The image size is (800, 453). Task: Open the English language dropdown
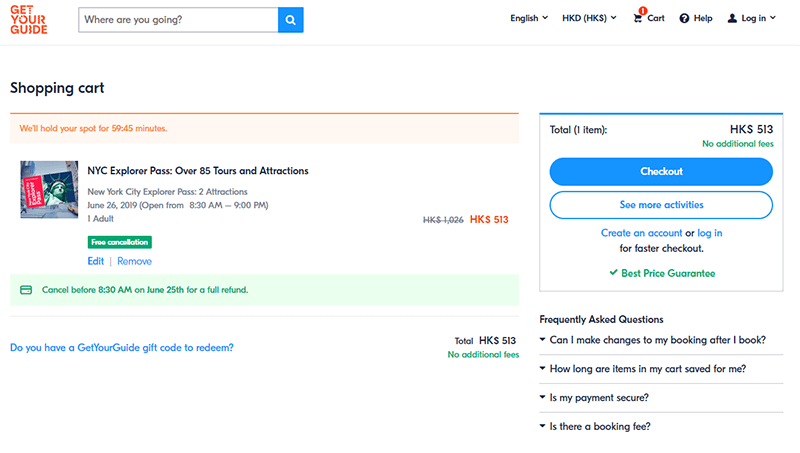point(529,18)
